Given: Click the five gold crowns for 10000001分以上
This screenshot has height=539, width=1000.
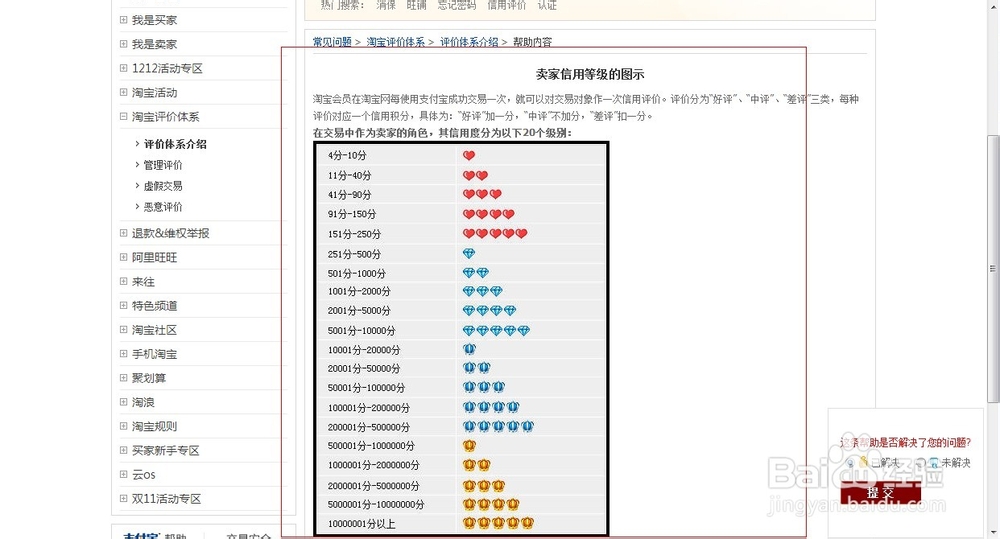Looking at the screenshot, I should click(x=498, y=524).
